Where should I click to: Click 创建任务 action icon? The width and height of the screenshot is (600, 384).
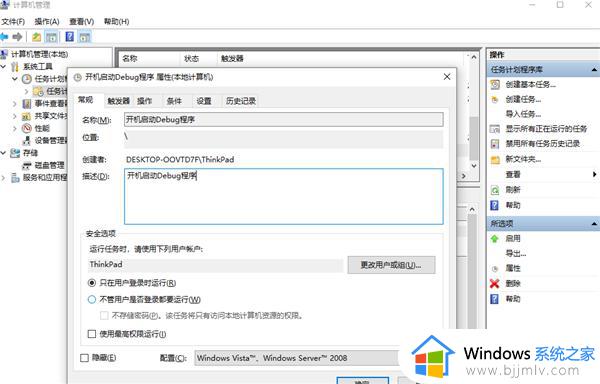495,99
